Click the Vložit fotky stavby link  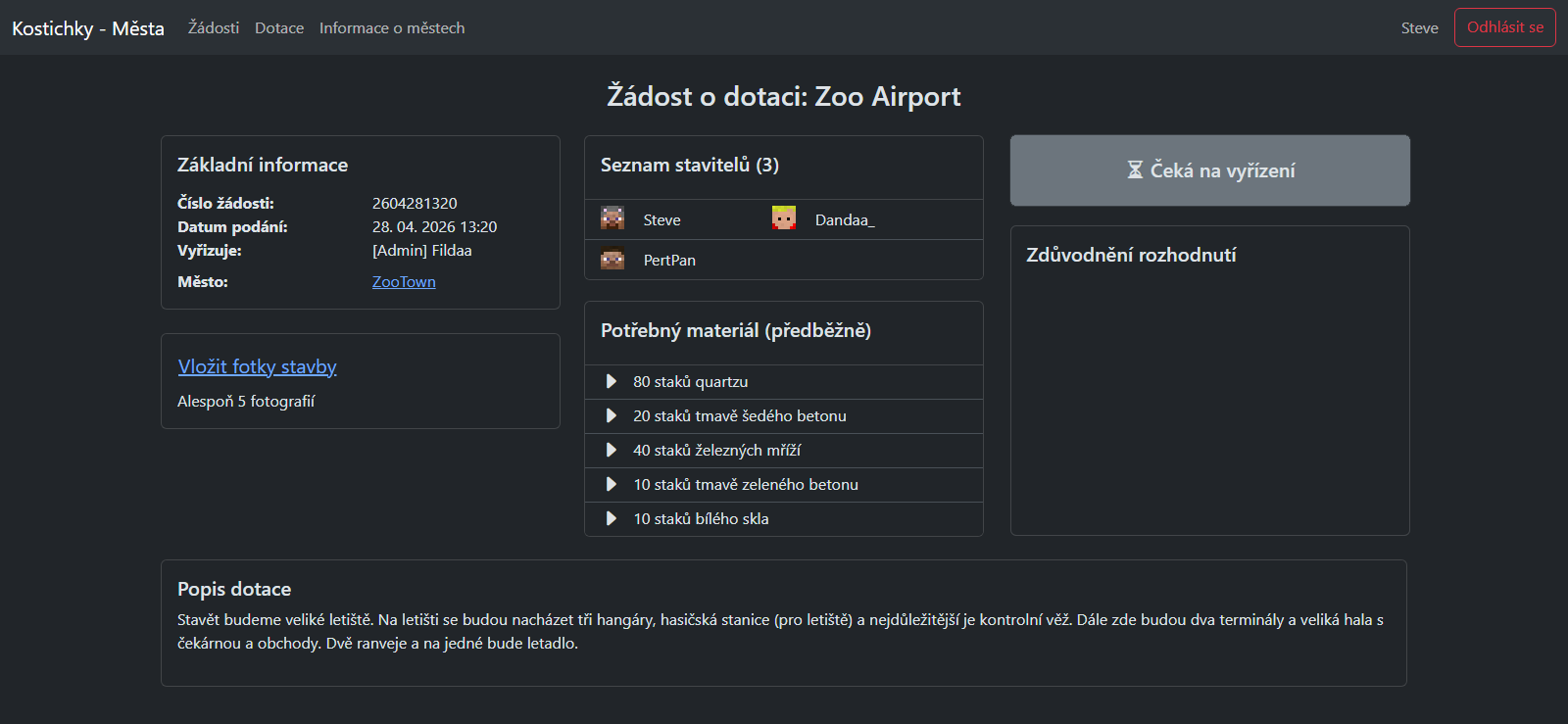[x=257, y=366]
